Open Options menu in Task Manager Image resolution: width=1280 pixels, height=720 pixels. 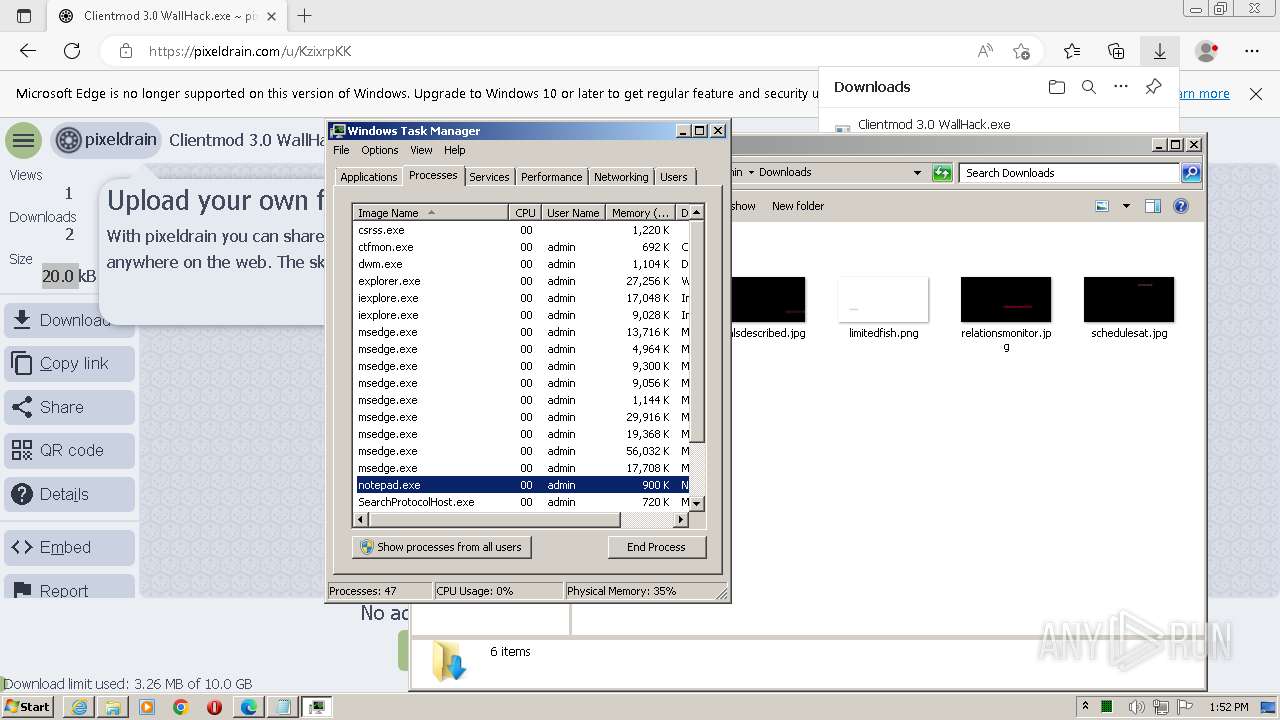pyautogui.click(x=380, y=150)
